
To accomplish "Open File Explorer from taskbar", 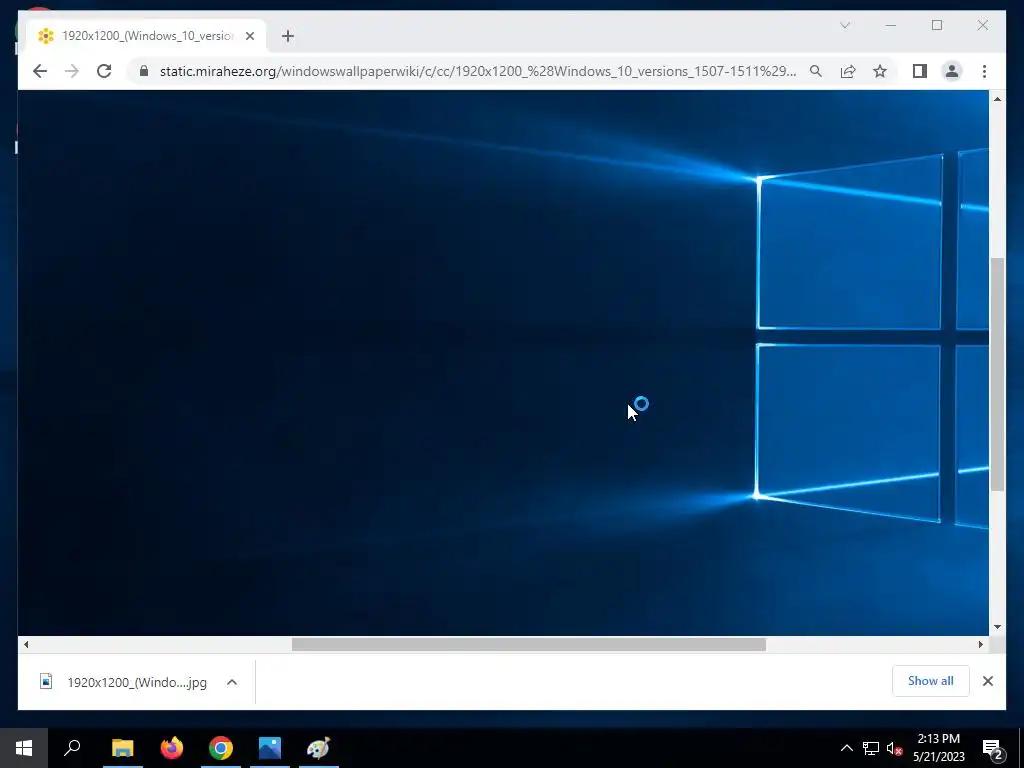I will click(x=122, y=748).
